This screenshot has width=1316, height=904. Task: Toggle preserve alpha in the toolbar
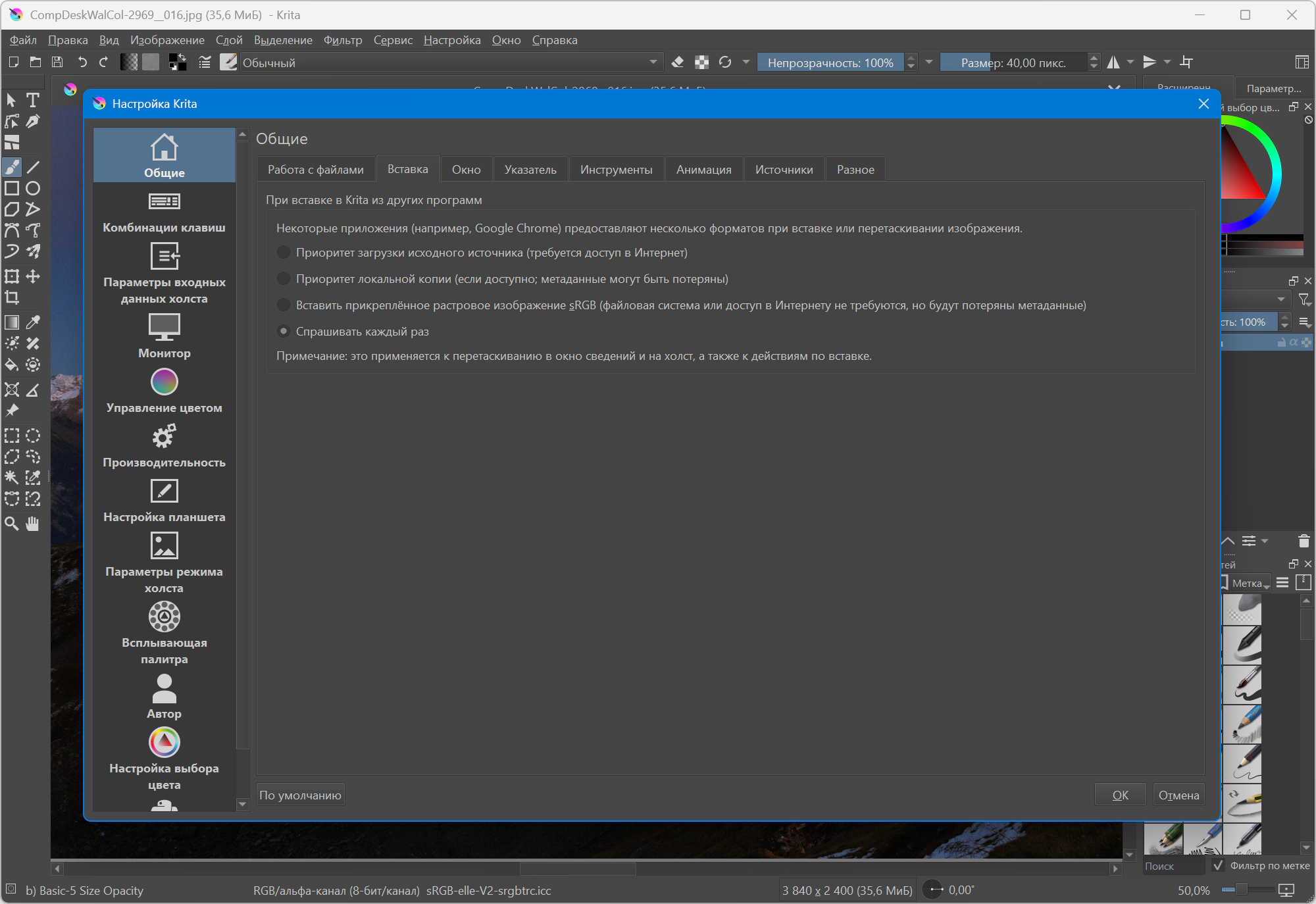(702, 62)
